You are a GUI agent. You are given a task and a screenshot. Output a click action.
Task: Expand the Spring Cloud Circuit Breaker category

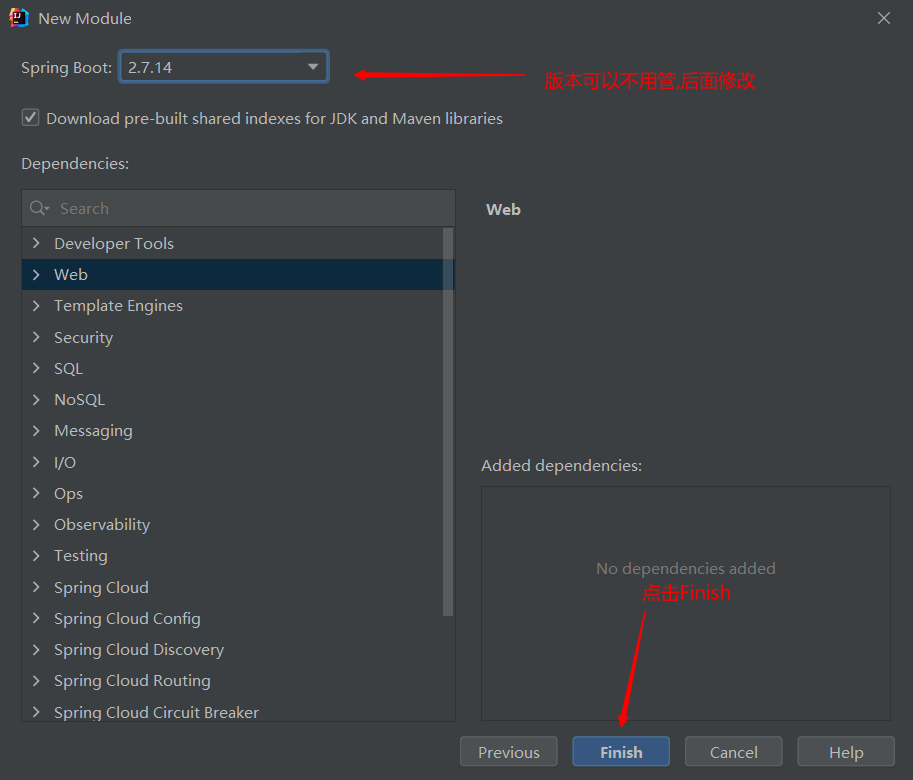point(36,712)
